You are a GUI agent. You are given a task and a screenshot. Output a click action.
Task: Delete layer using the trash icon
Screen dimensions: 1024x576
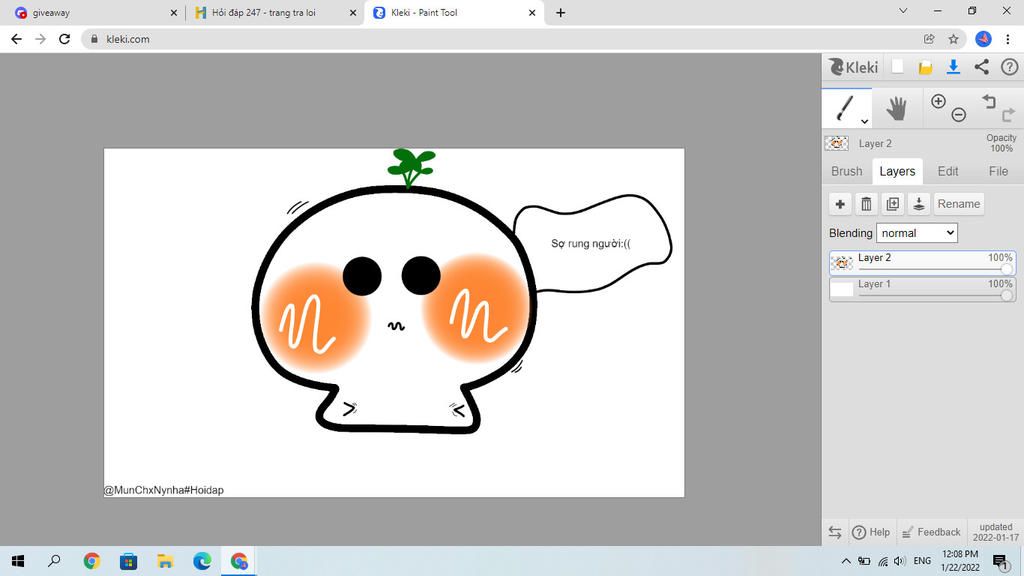click(x=866, y=204)
